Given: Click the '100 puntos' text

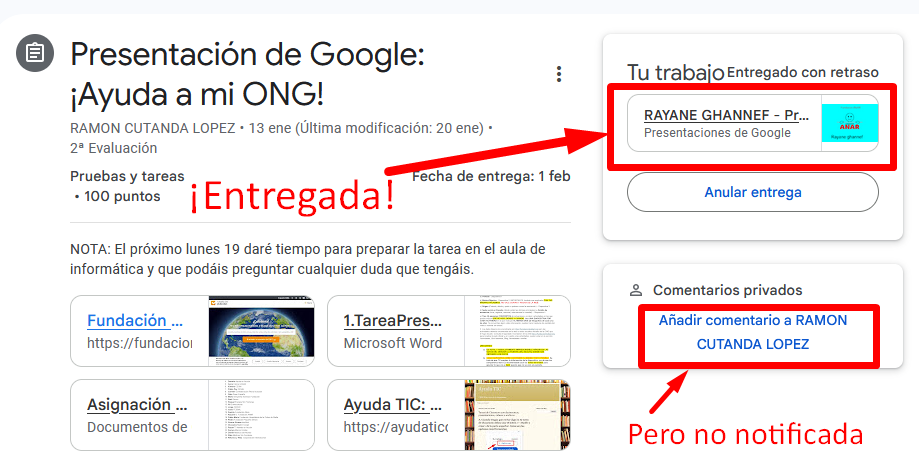Looking at the screenshot, I should (122, 196).
